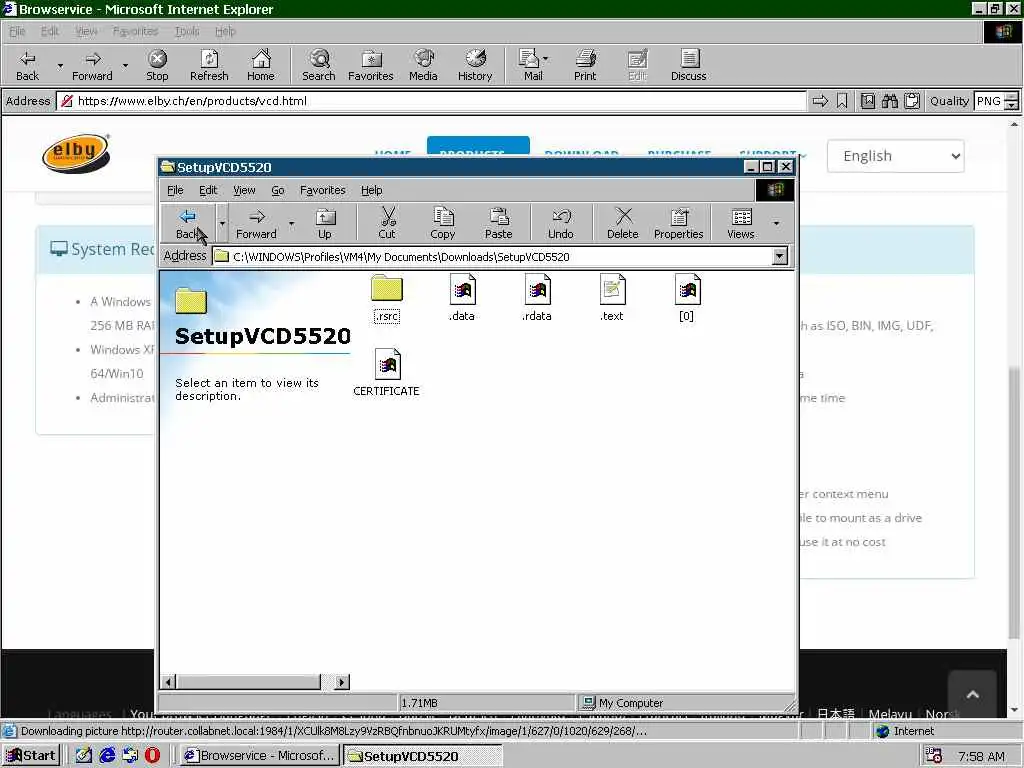The width and height of the screenshot is (1024, 768).
Task: Expand the Back history dropdown in folder window
Action: (223, 223)
